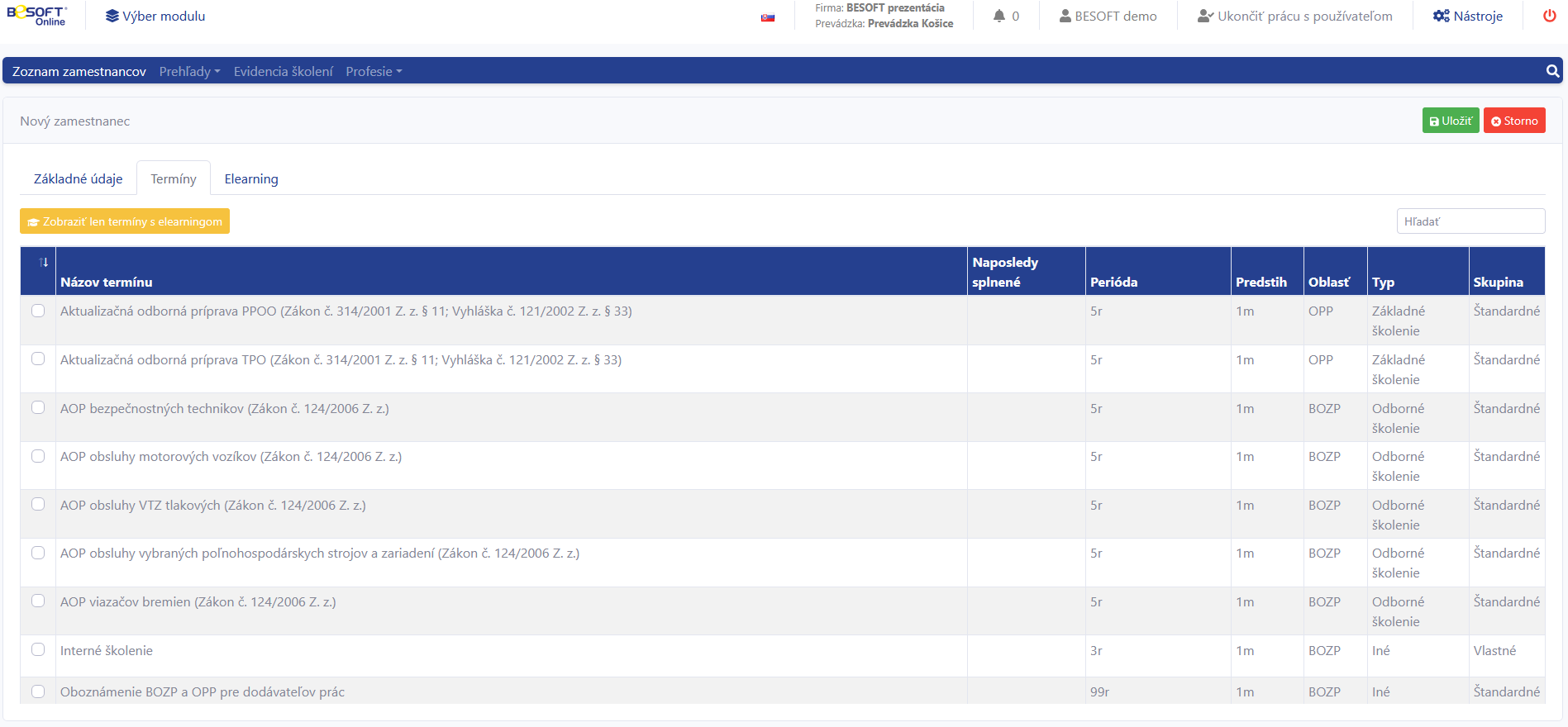This screenshot has height=727, width=1568.
Task: Click the search magnifier in navigation bar
Action: pyautogui.click(x=1552, y=71)
